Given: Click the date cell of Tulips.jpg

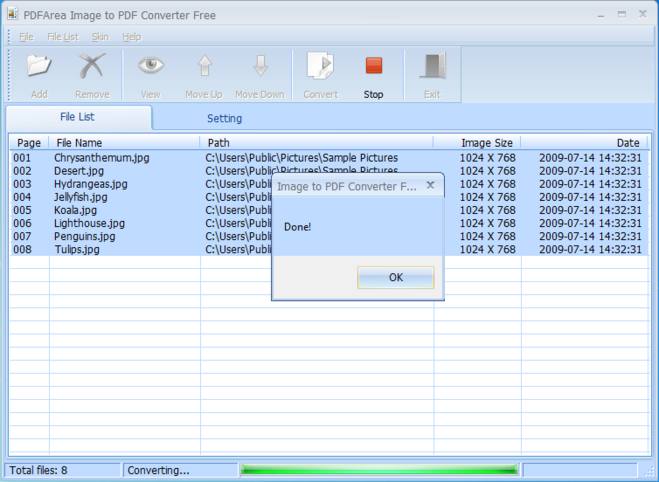Looking at the screenshot, I should click(x=590, y=249).
